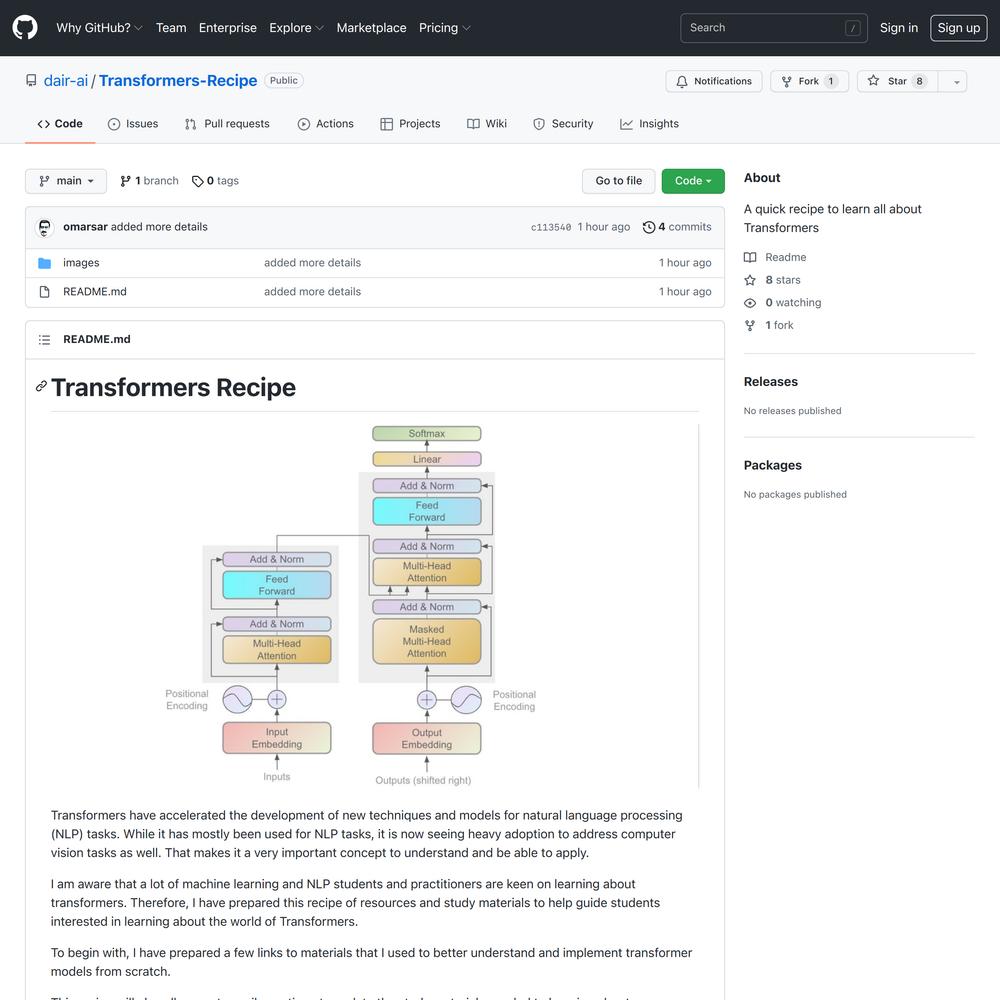Screen dimensions: 1000x1000
Task: Click the omarsar avatar image
Action: [45, 228]
